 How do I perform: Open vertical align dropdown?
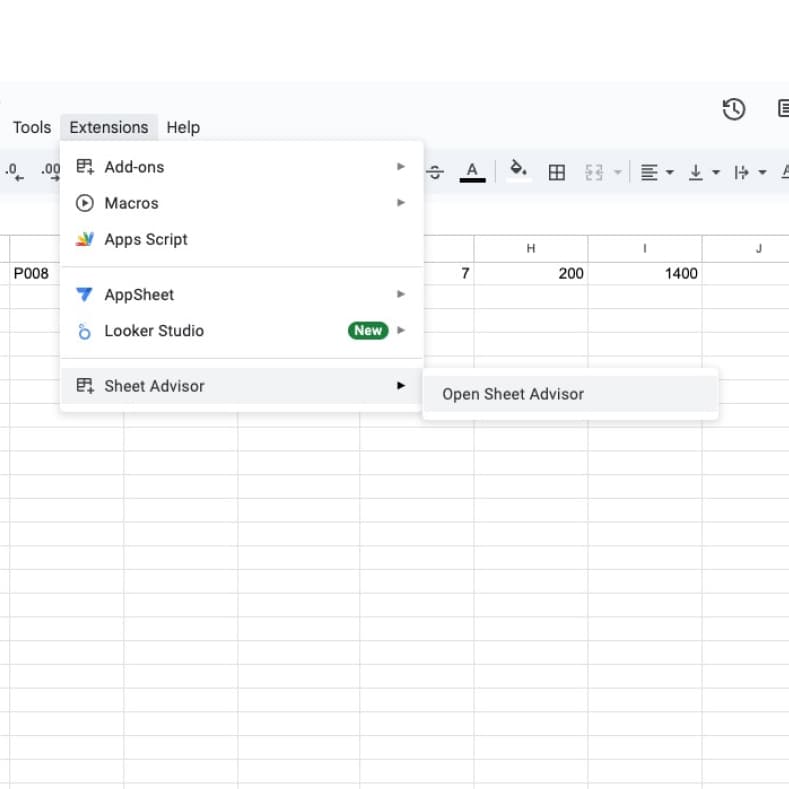(x=703, y=172)
